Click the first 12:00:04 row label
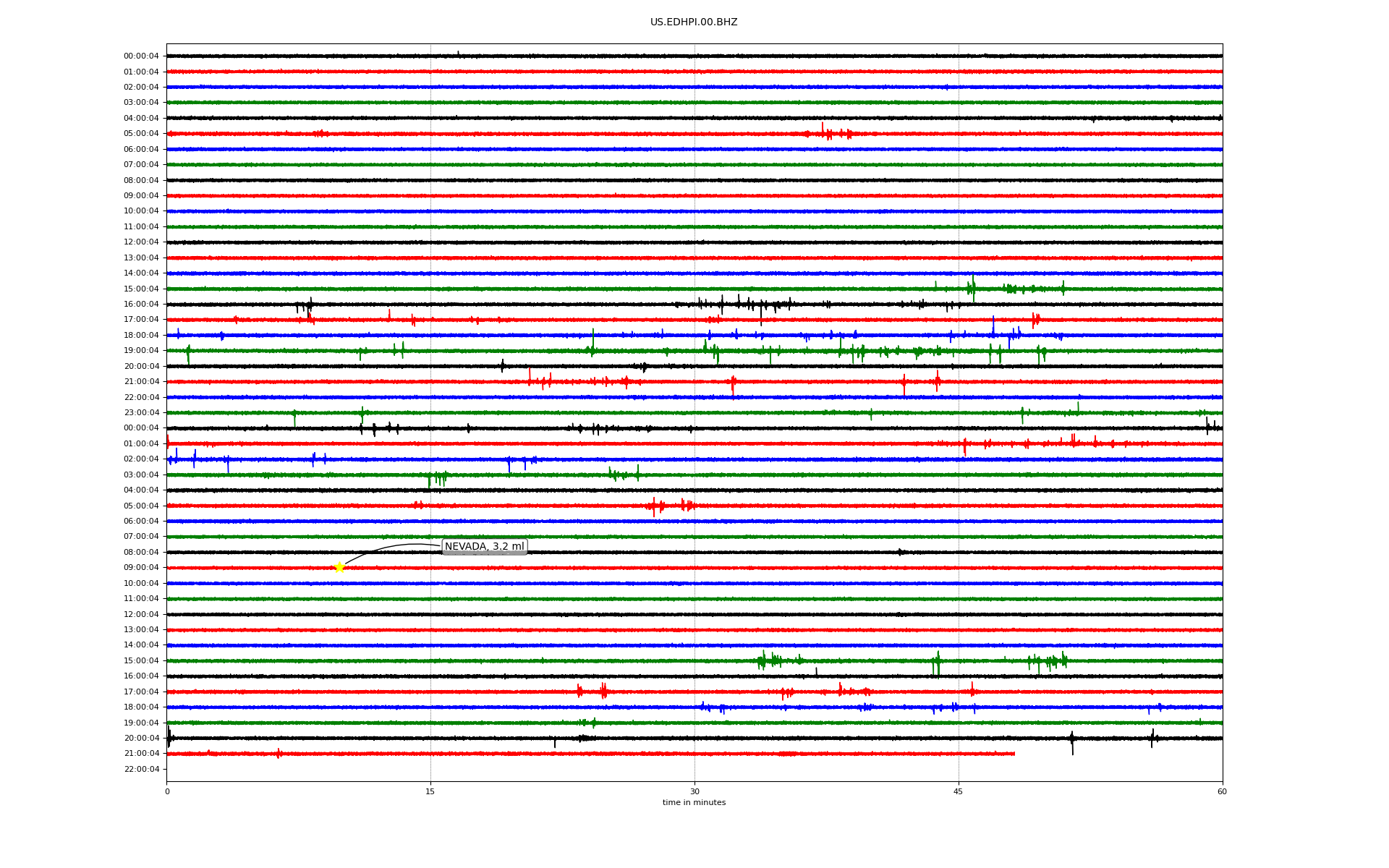Screen dimensions: 1389x868 141,242
